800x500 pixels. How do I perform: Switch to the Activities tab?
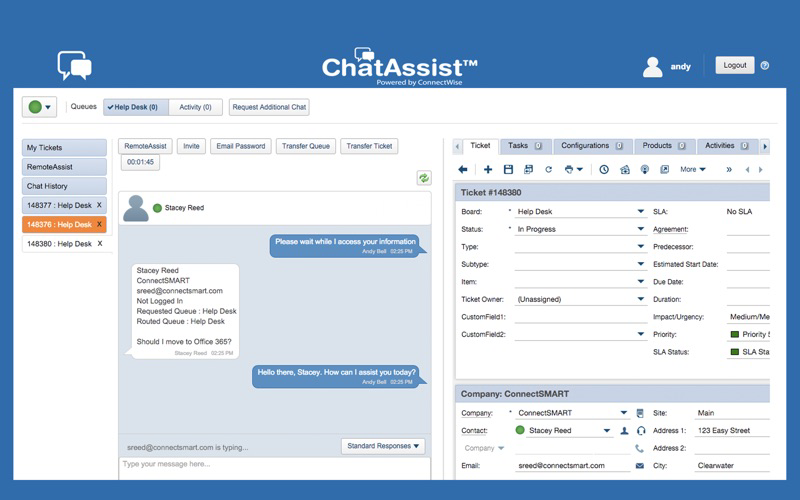tap(727, 146)
